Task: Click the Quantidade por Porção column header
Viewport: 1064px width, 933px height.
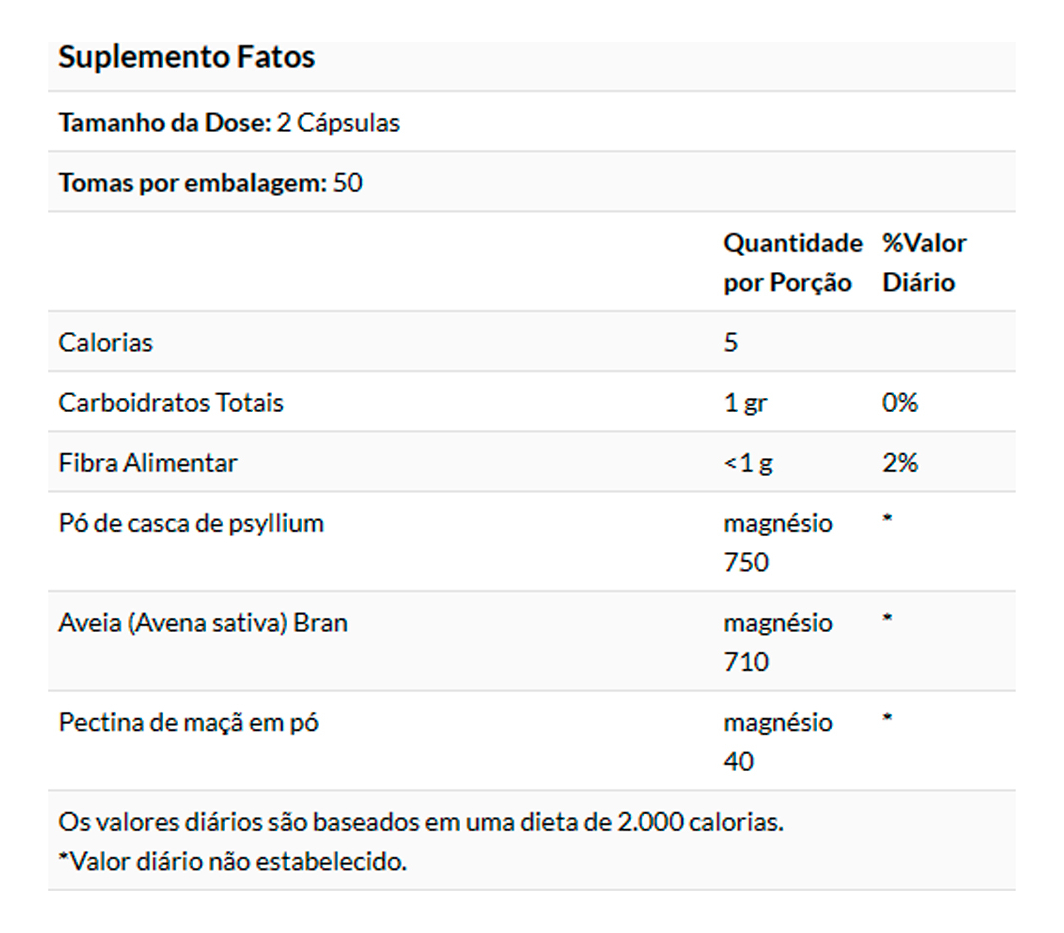Action: click(792, 262)
